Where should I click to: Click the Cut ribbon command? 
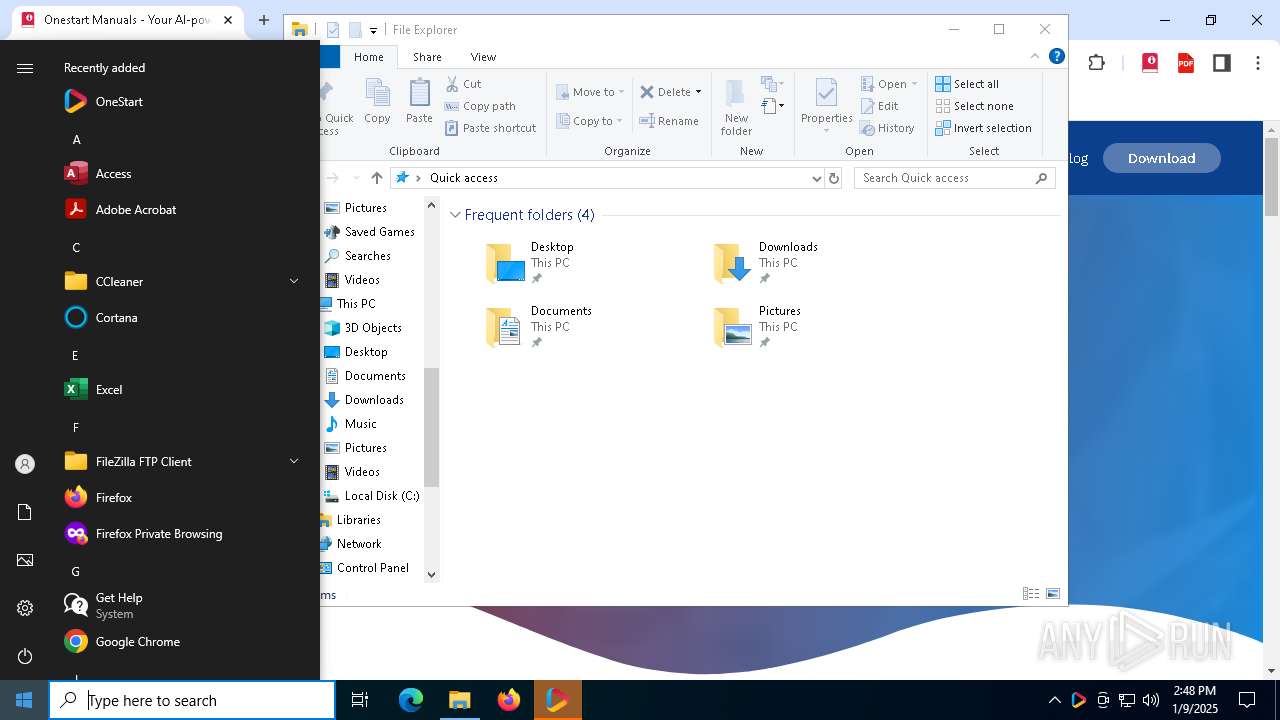coord(463,84)
